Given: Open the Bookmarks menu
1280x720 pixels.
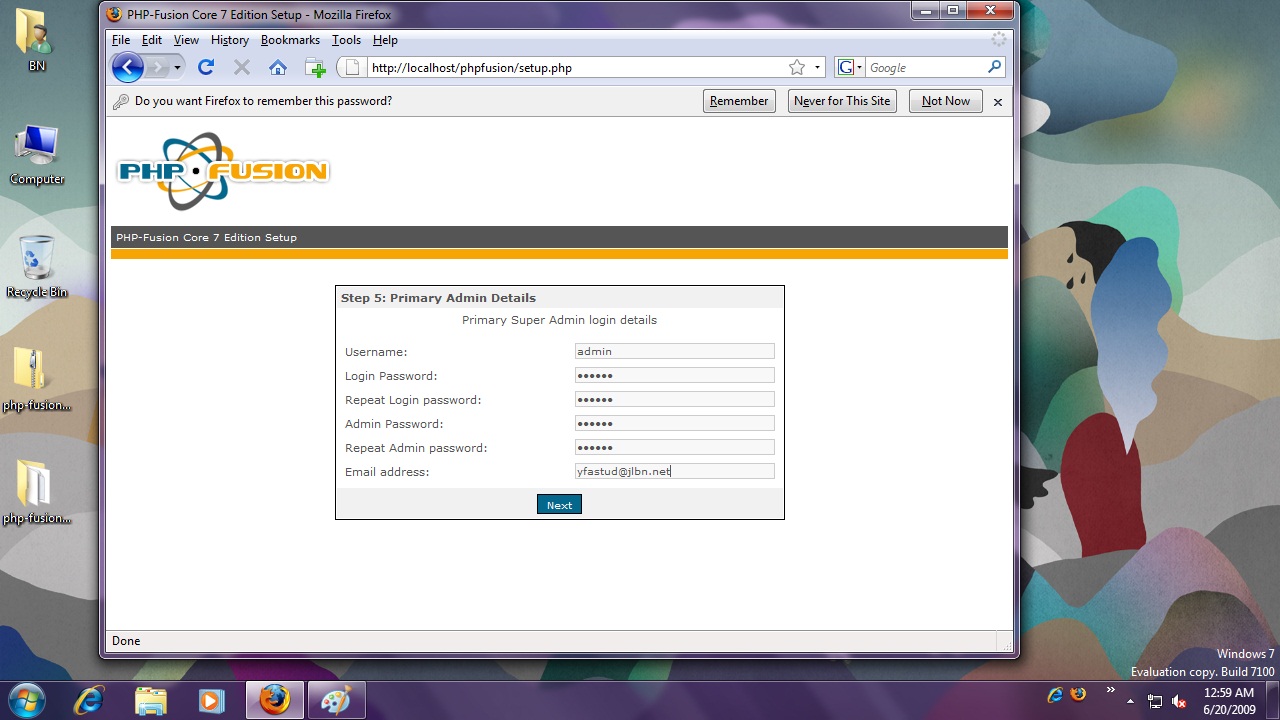Looking at the screenshot, I should (x=290, y=40).
